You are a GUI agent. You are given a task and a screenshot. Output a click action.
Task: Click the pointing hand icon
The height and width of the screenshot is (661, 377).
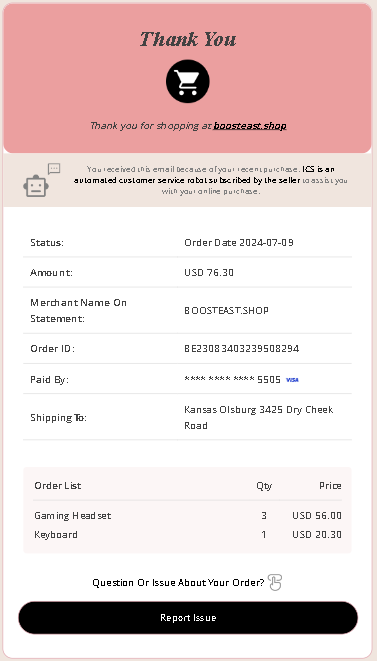[275, 583]
